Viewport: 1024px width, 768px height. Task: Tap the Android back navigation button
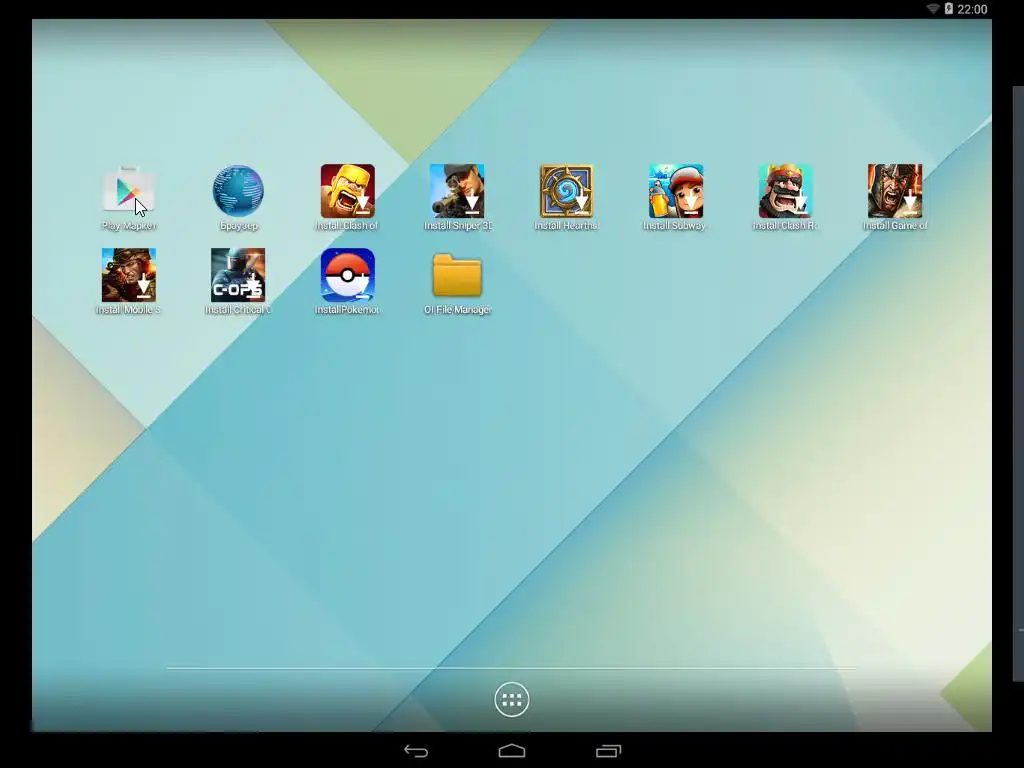coord(416,751)
